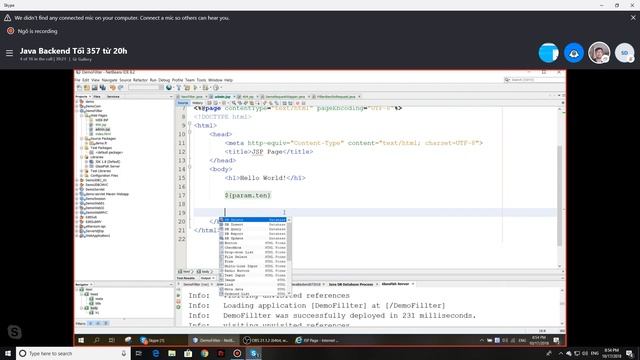Viewport: 640px width, 360px height.
Task: Open the project configuration combo box
Action: (146, 87)
